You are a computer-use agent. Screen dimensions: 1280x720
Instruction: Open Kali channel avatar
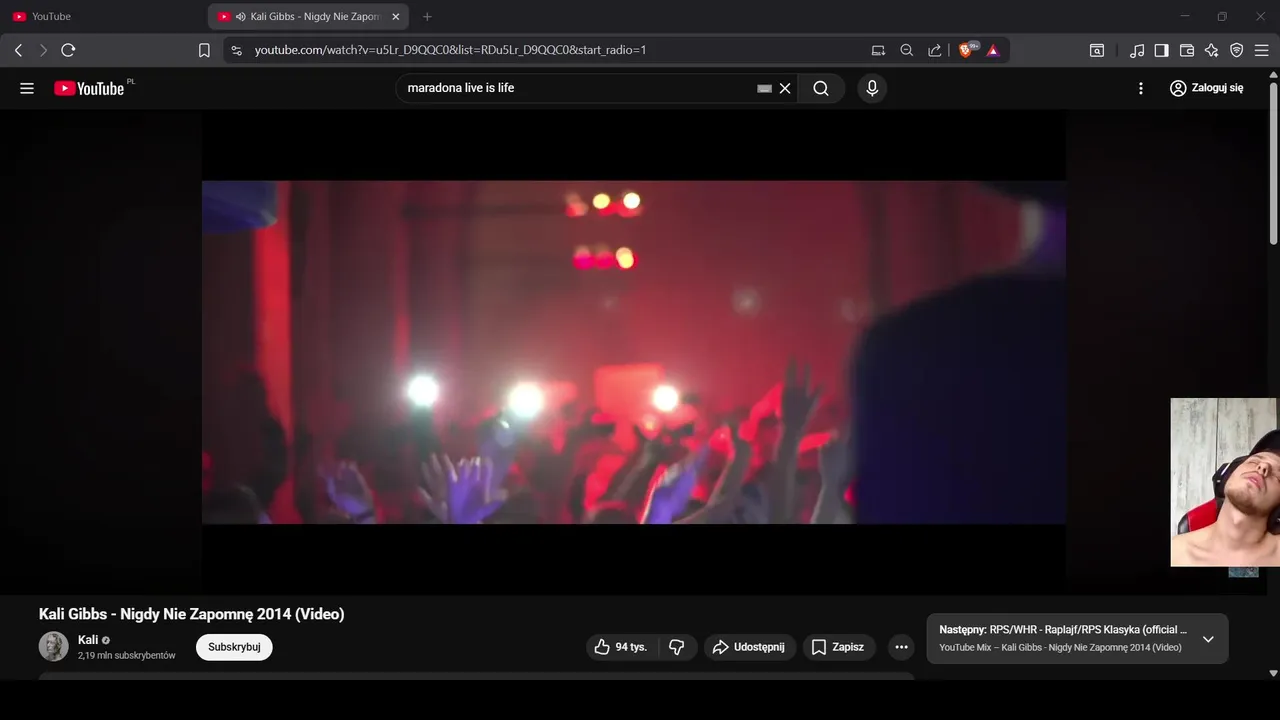tap(54, 647)
